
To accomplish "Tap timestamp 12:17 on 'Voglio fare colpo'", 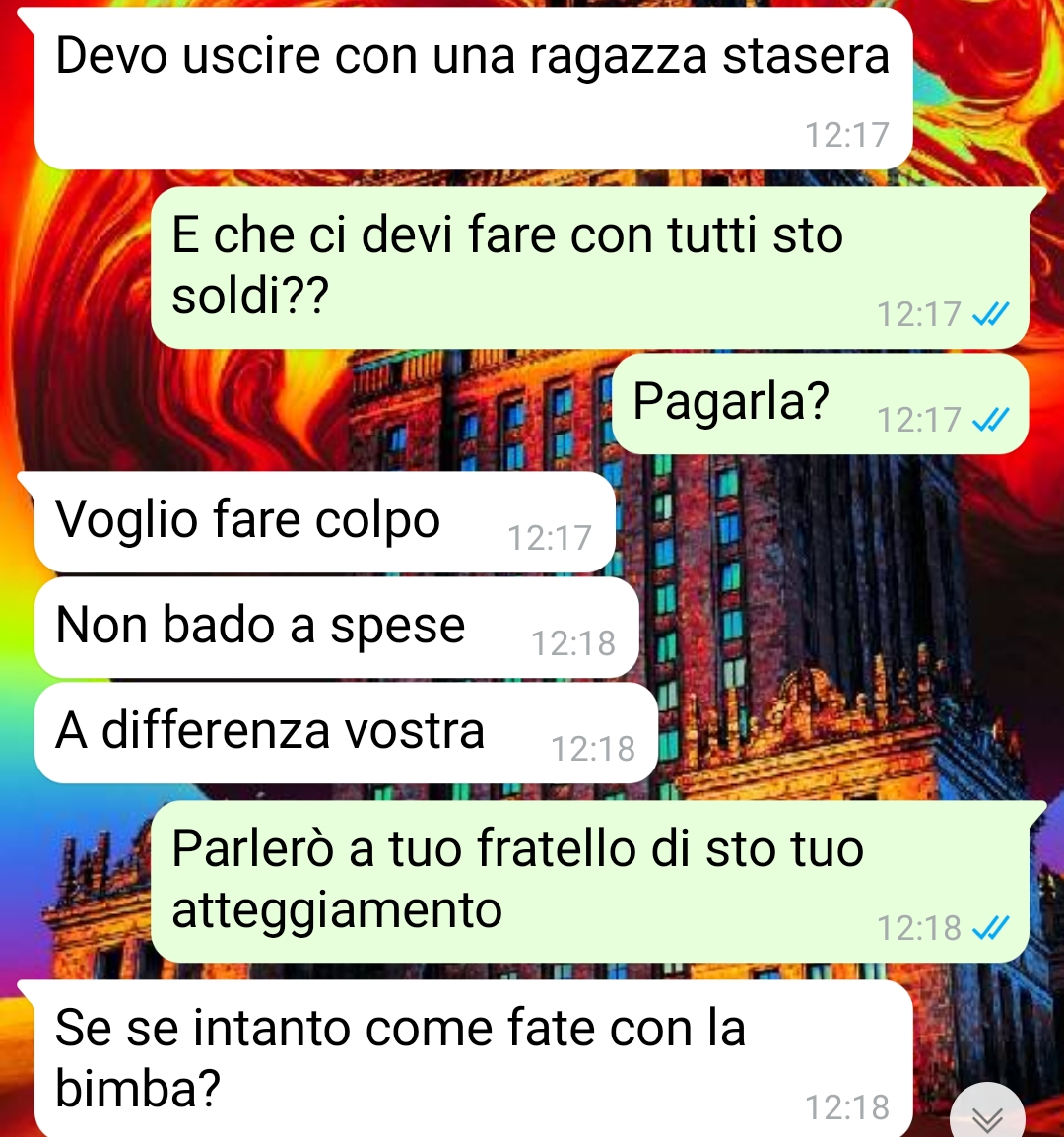I will [x=550, y=538].
